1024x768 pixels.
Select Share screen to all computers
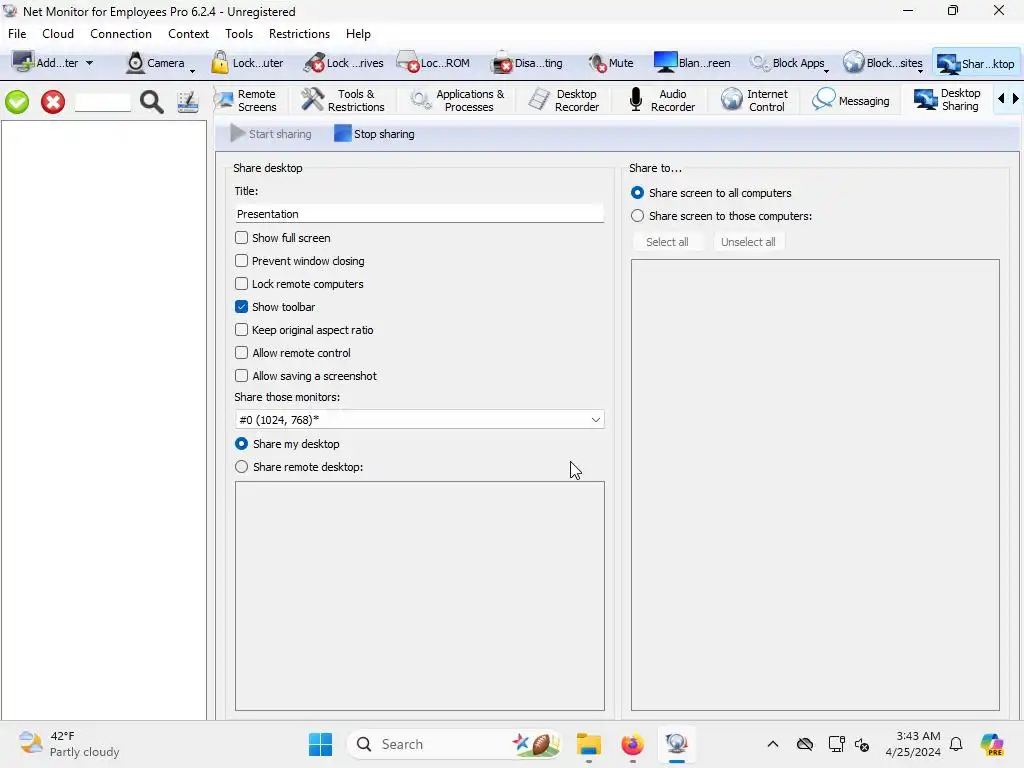click(637, 193)
